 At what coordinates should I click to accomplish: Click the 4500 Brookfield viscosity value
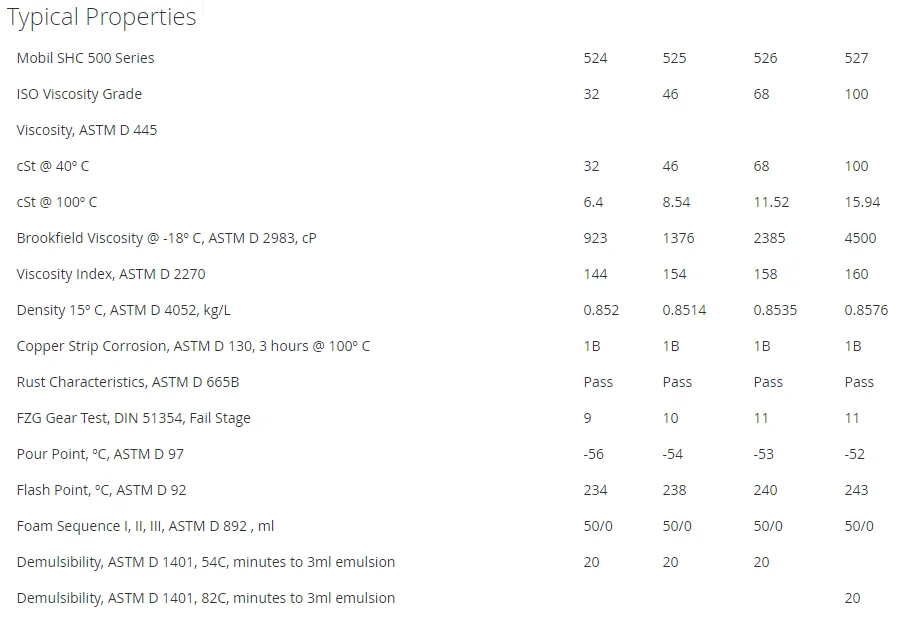coord(860,238)
